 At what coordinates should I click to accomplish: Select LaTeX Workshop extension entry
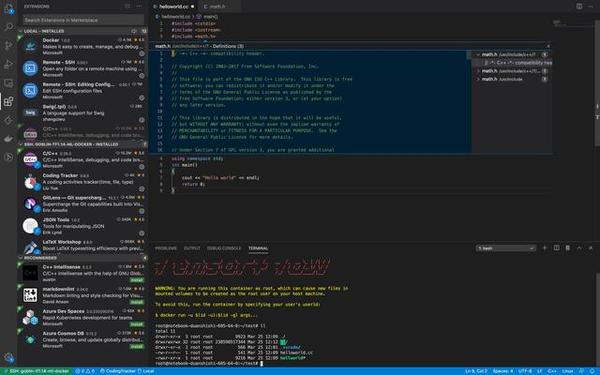coord(83,246)
